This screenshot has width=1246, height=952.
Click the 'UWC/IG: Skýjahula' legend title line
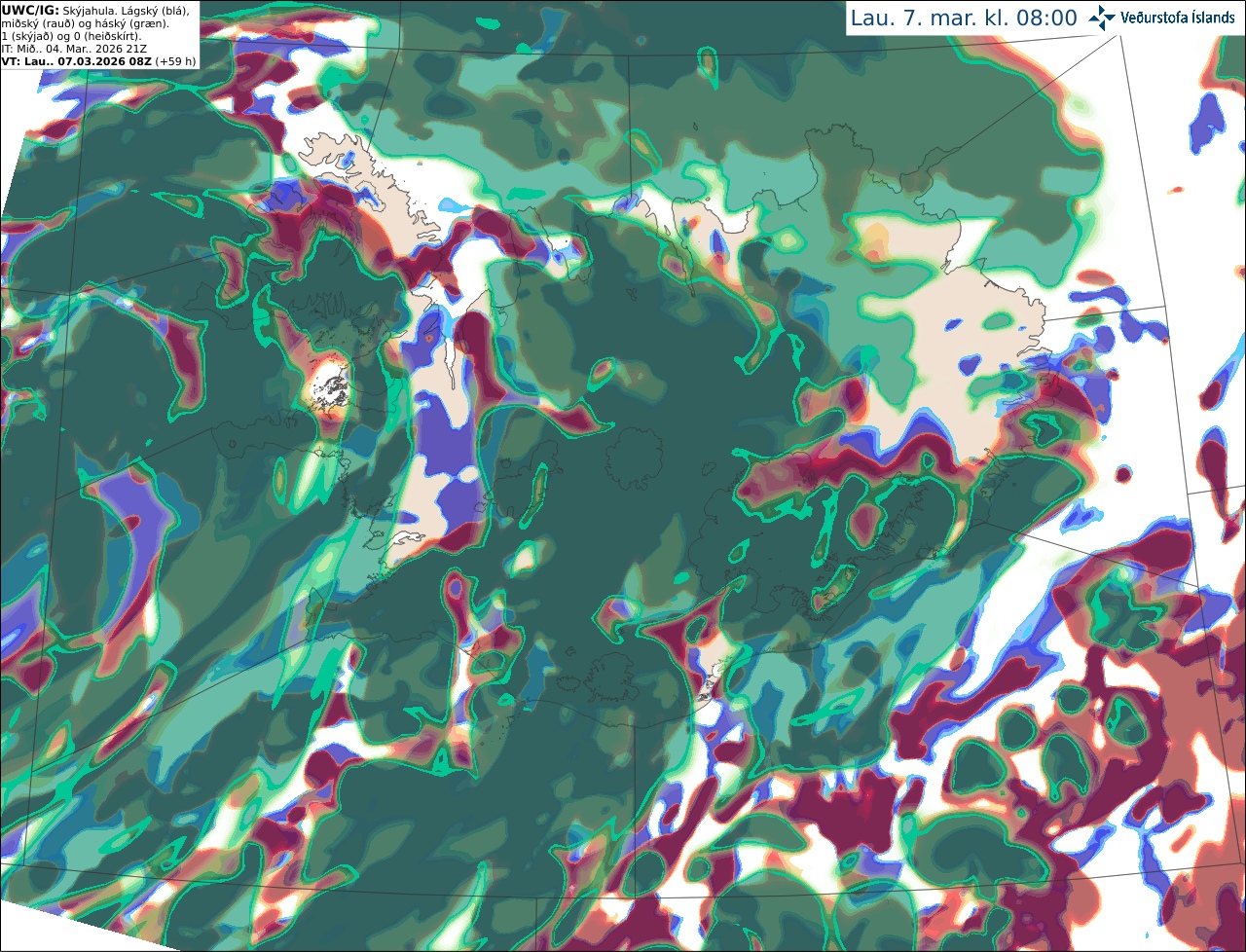tap(95, 11)
